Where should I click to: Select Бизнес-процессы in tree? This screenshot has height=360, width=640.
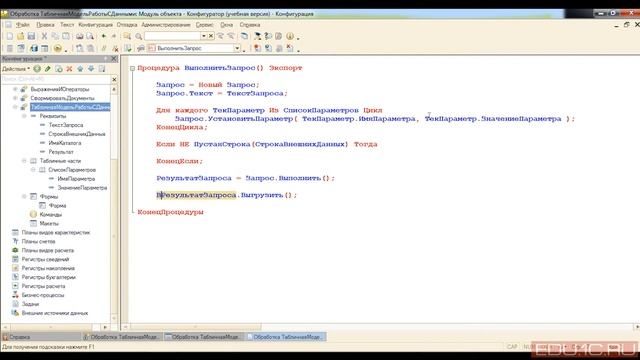pos(43,295)
